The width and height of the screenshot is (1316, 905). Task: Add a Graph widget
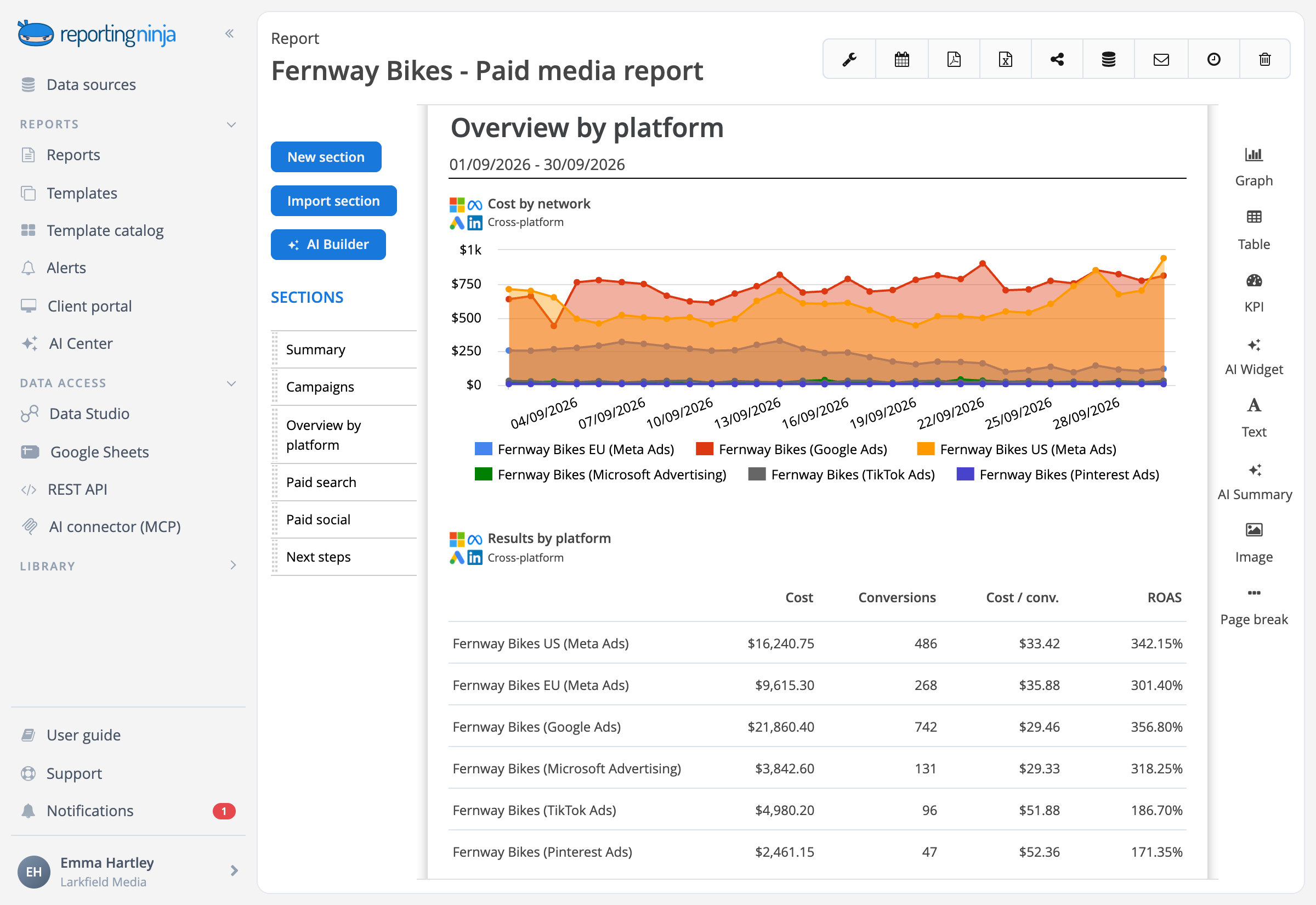[1253, 167]
